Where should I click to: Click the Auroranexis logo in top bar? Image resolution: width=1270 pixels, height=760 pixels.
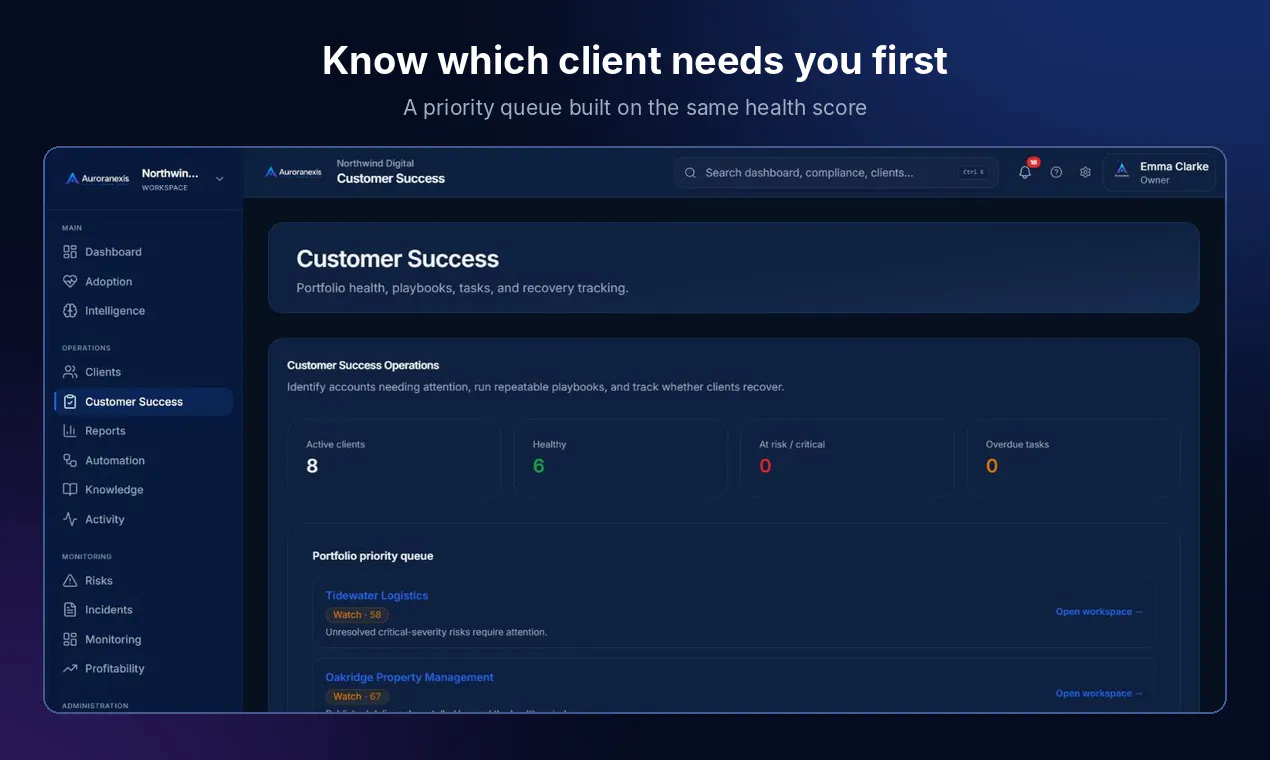tap(293, 172)
